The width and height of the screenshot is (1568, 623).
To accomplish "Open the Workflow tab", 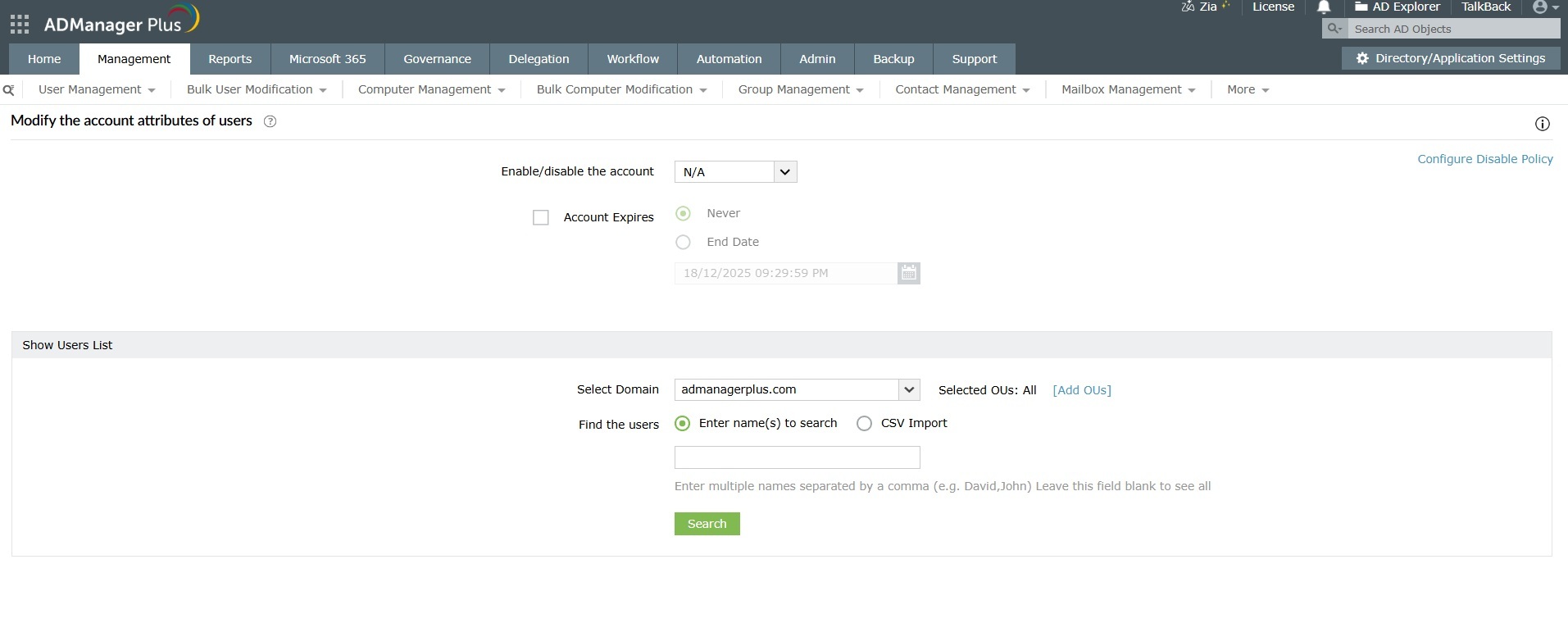I will 633,59.
